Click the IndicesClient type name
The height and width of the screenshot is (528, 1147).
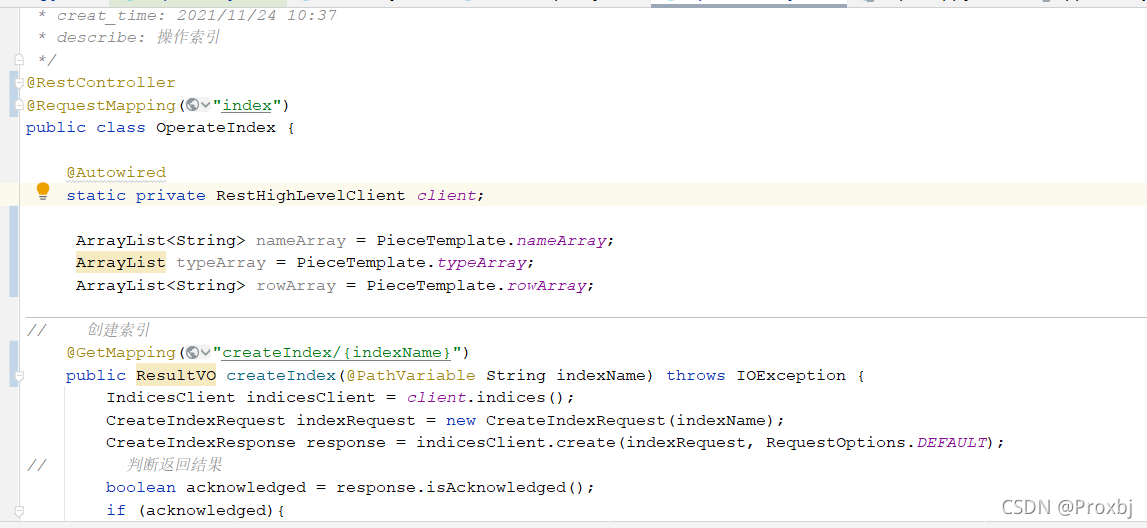(x=170, y=398)
